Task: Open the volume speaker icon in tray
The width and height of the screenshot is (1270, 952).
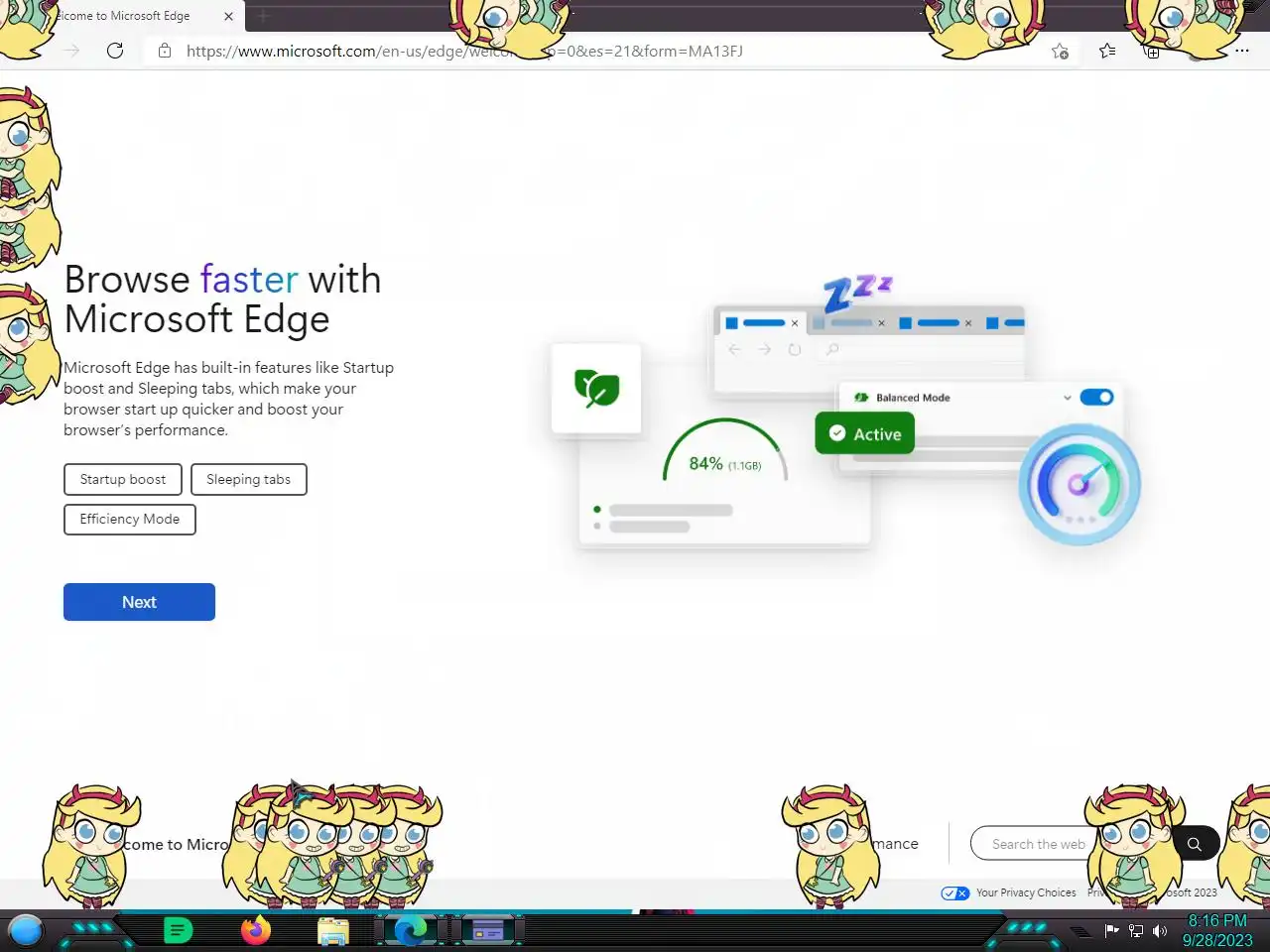Action: (x=1160, y=930)
